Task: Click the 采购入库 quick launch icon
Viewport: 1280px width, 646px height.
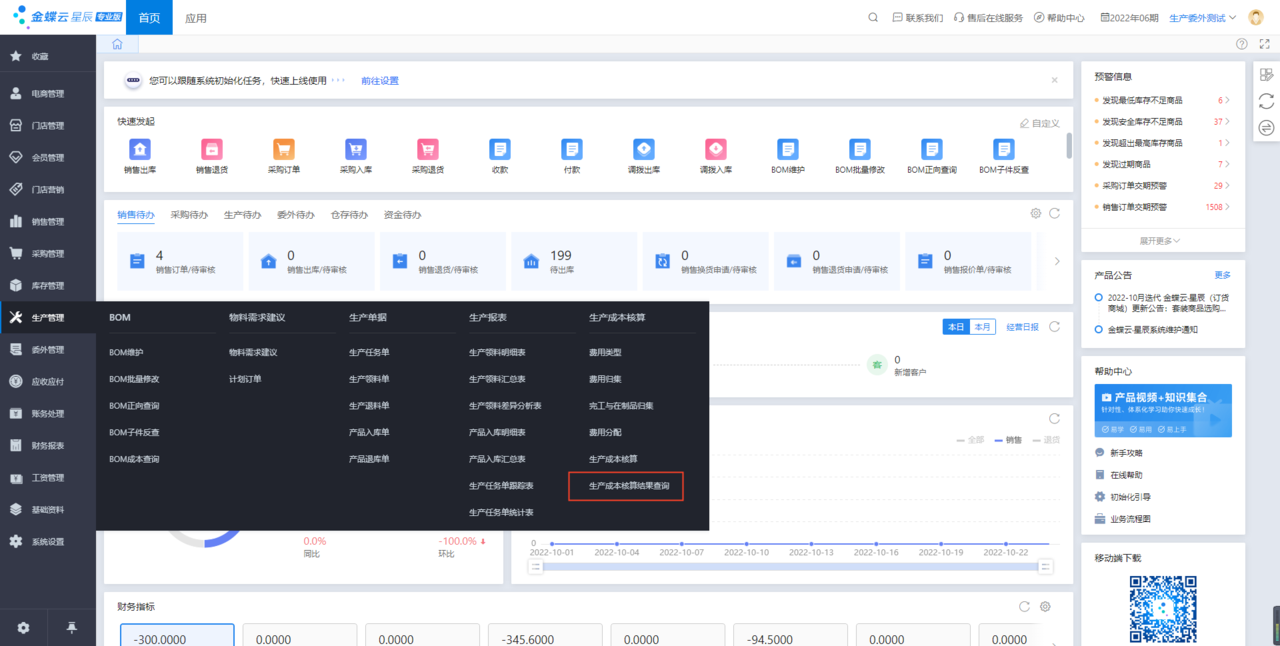Action: pyautogui.click(x=355, y=149)
